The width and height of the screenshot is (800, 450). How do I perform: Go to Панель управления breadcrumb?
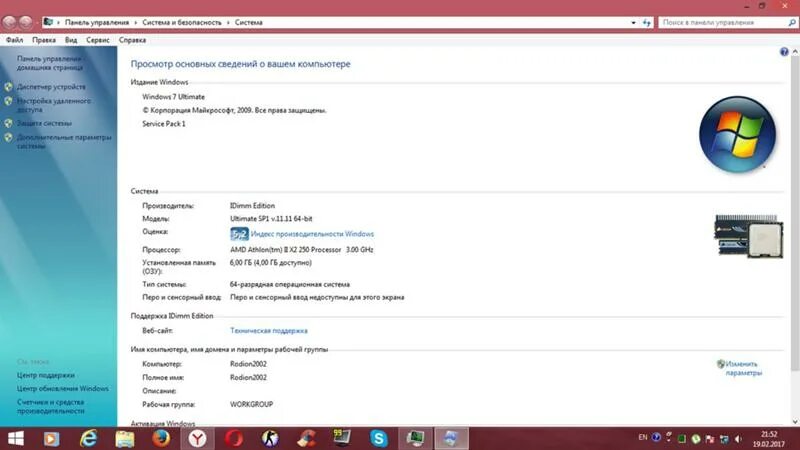[97, 22]
